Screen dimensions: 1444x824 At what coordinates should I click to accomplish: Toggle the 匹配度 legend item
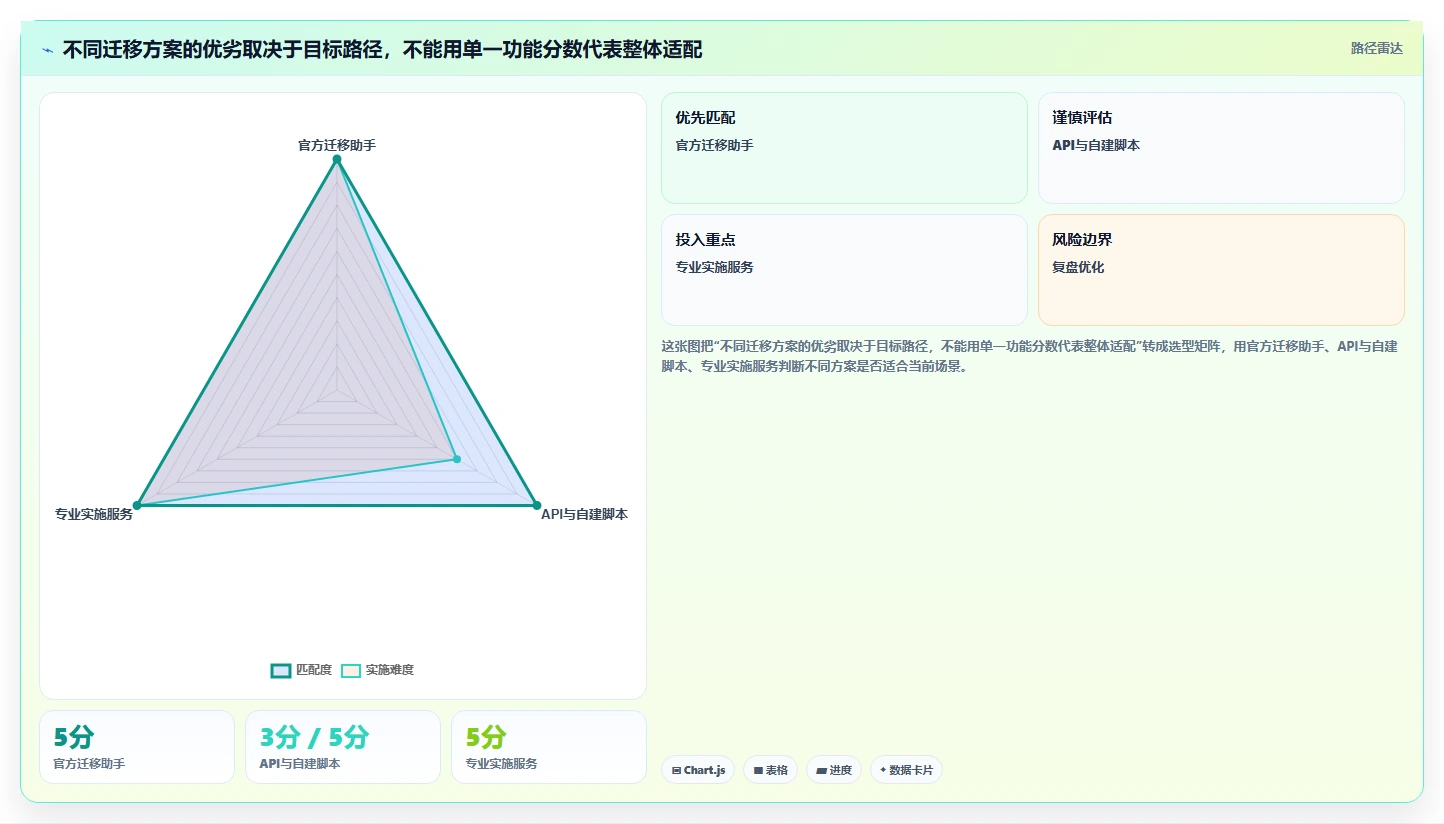[301, 670]
